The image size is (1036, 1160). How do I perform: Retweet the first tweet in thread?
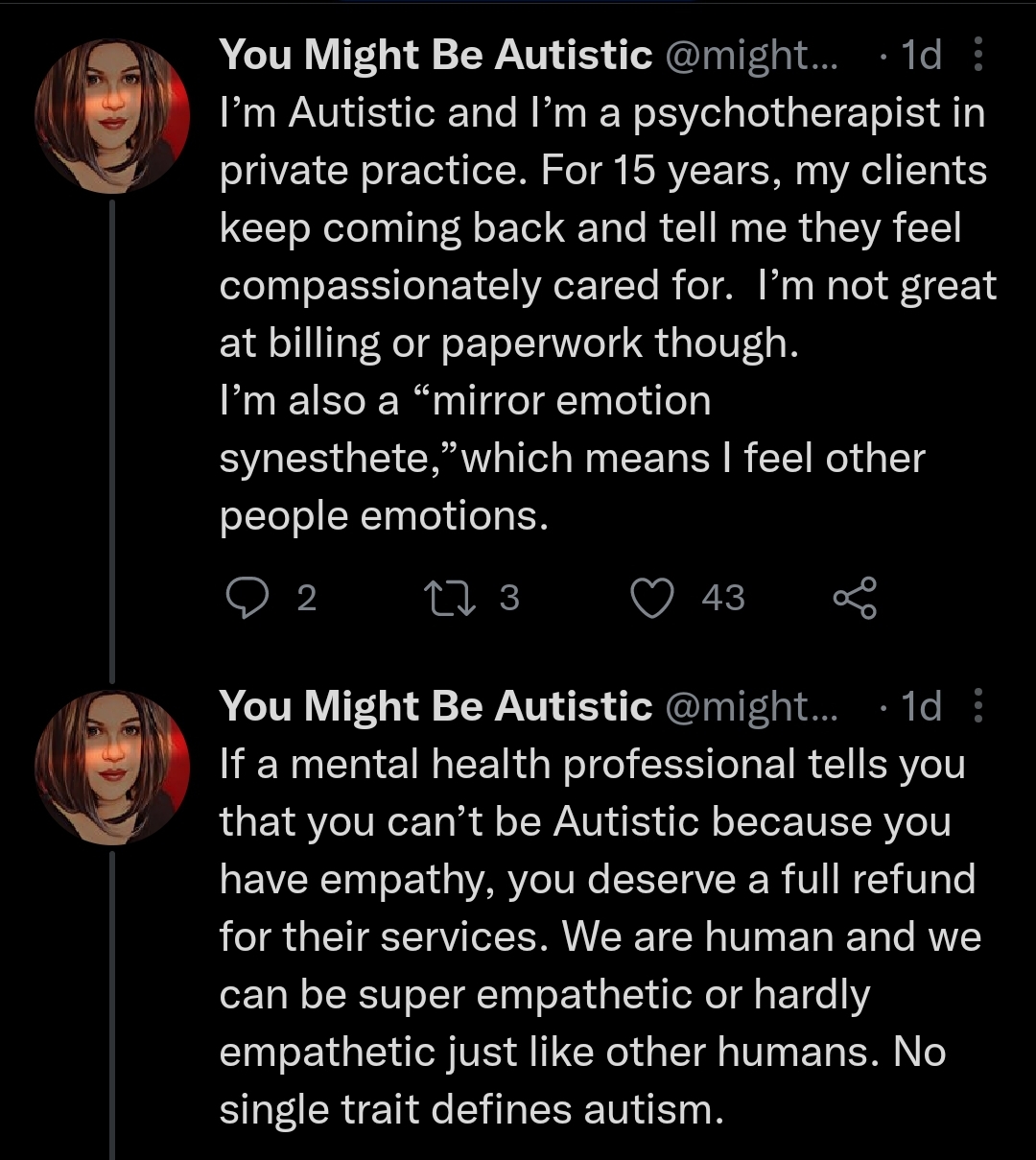coord(447,598)
